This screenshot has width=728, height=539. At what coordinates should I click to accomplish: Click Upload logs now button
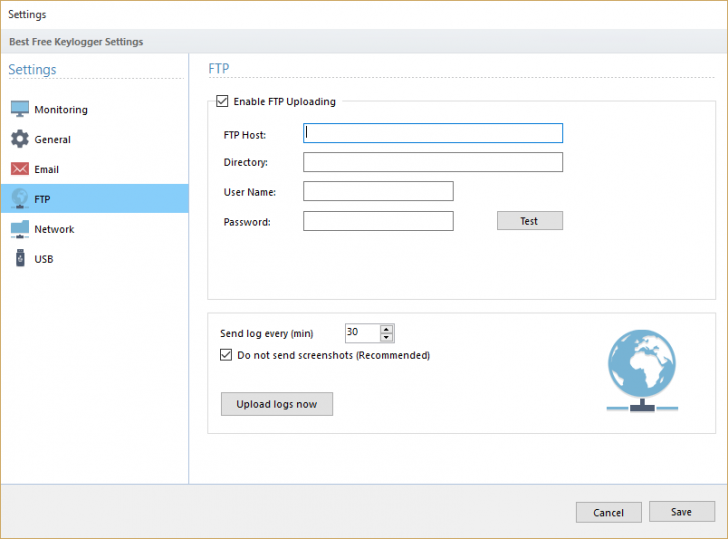[x=277, y=404]
